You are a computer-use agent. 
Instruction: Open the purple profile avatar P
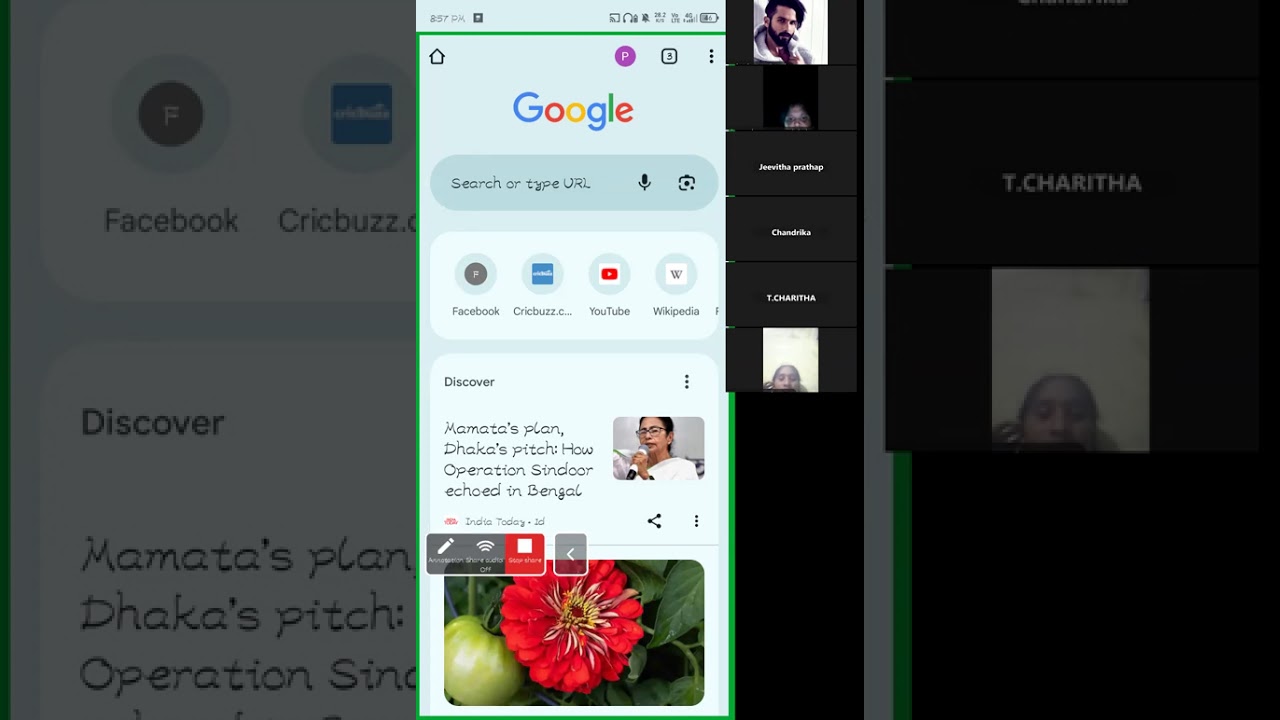point(625,57)
